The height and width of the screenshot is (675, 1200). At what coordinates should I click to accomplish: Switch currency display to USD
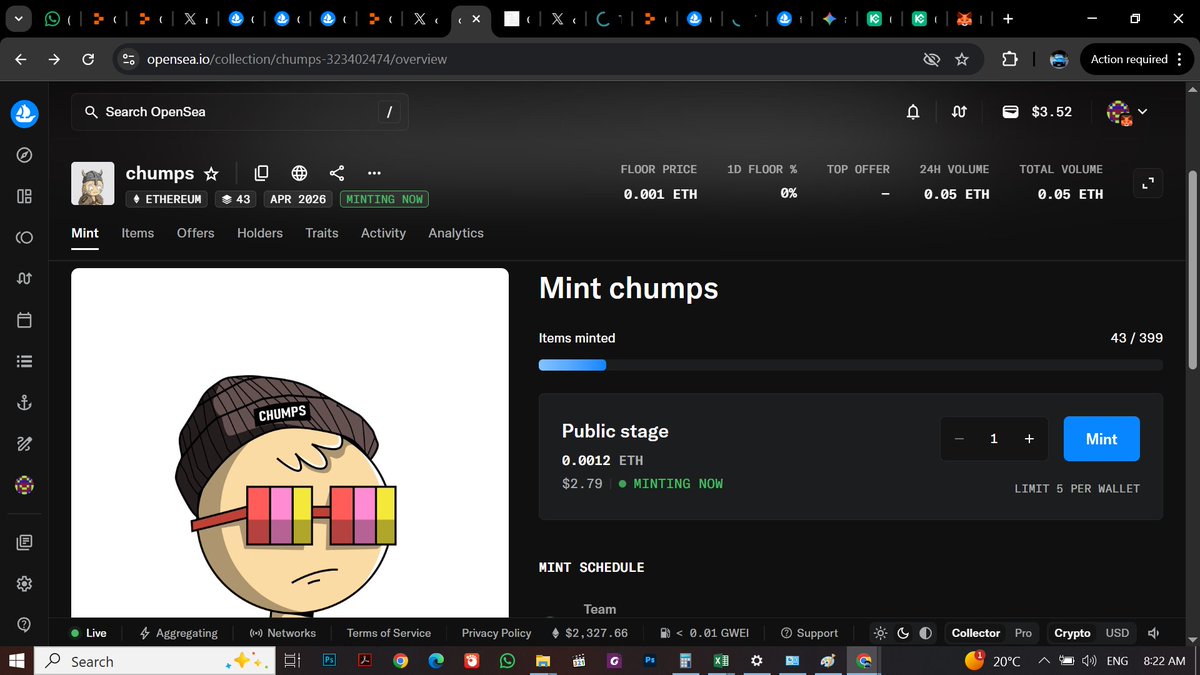(x=1117, y=632)
